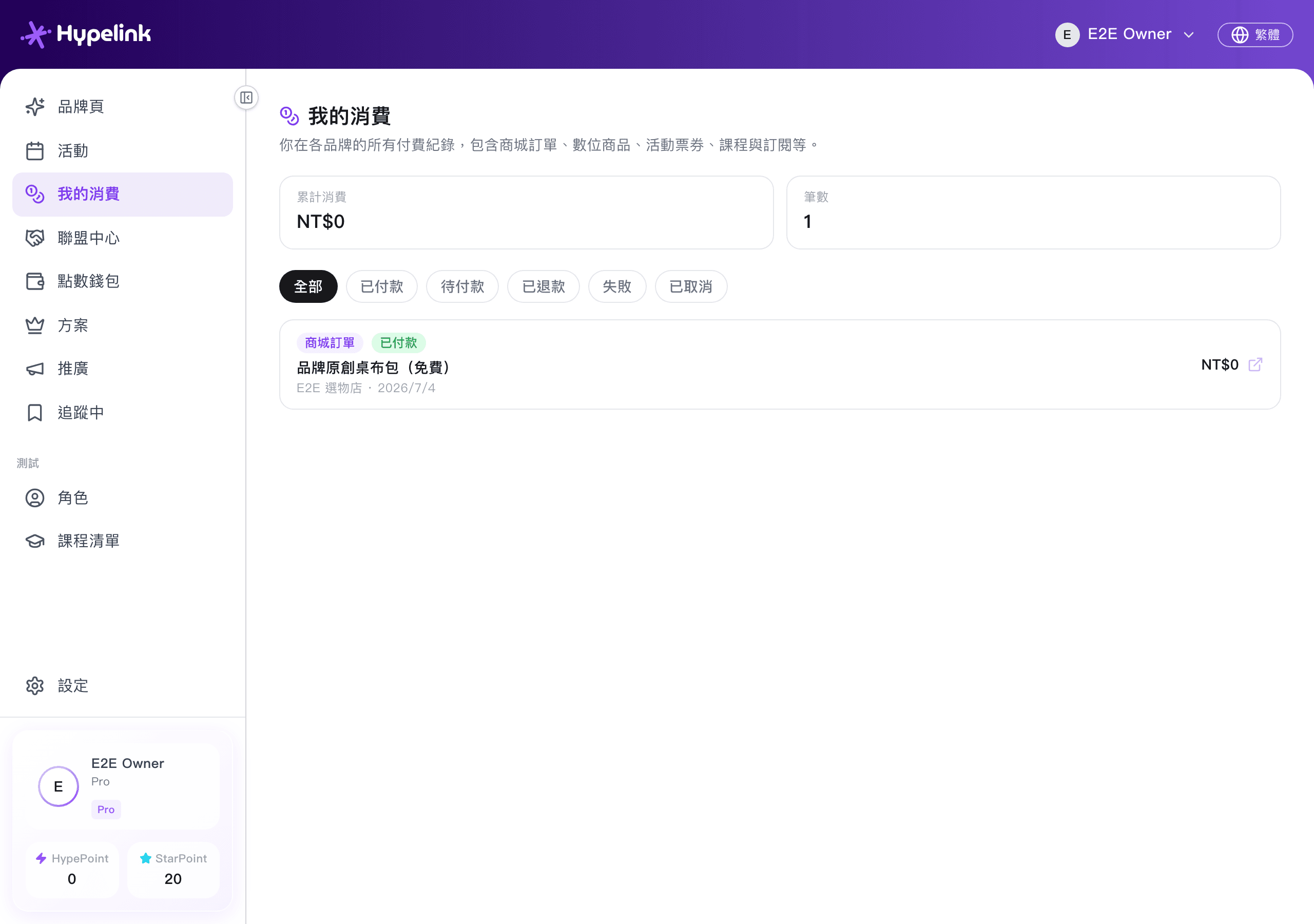Click the StarPoint star icon
The width and height of the screenshot is (1314, 924).
145,858
